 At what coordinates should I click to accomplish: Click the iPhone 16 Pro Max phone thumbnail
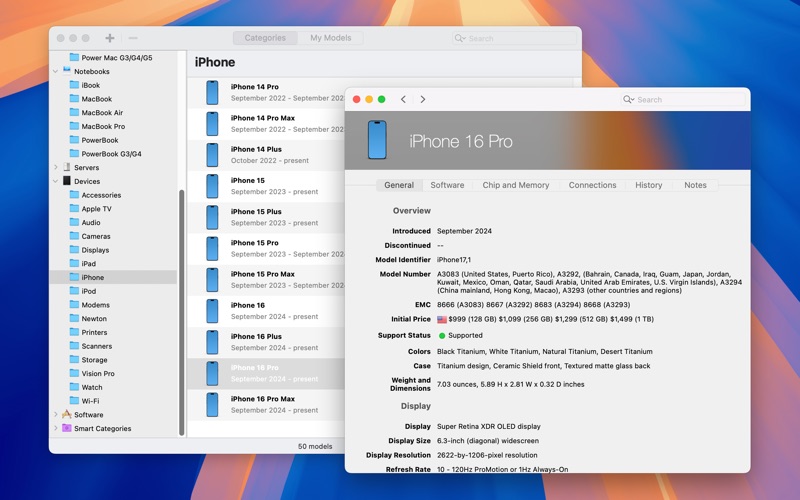212,405
